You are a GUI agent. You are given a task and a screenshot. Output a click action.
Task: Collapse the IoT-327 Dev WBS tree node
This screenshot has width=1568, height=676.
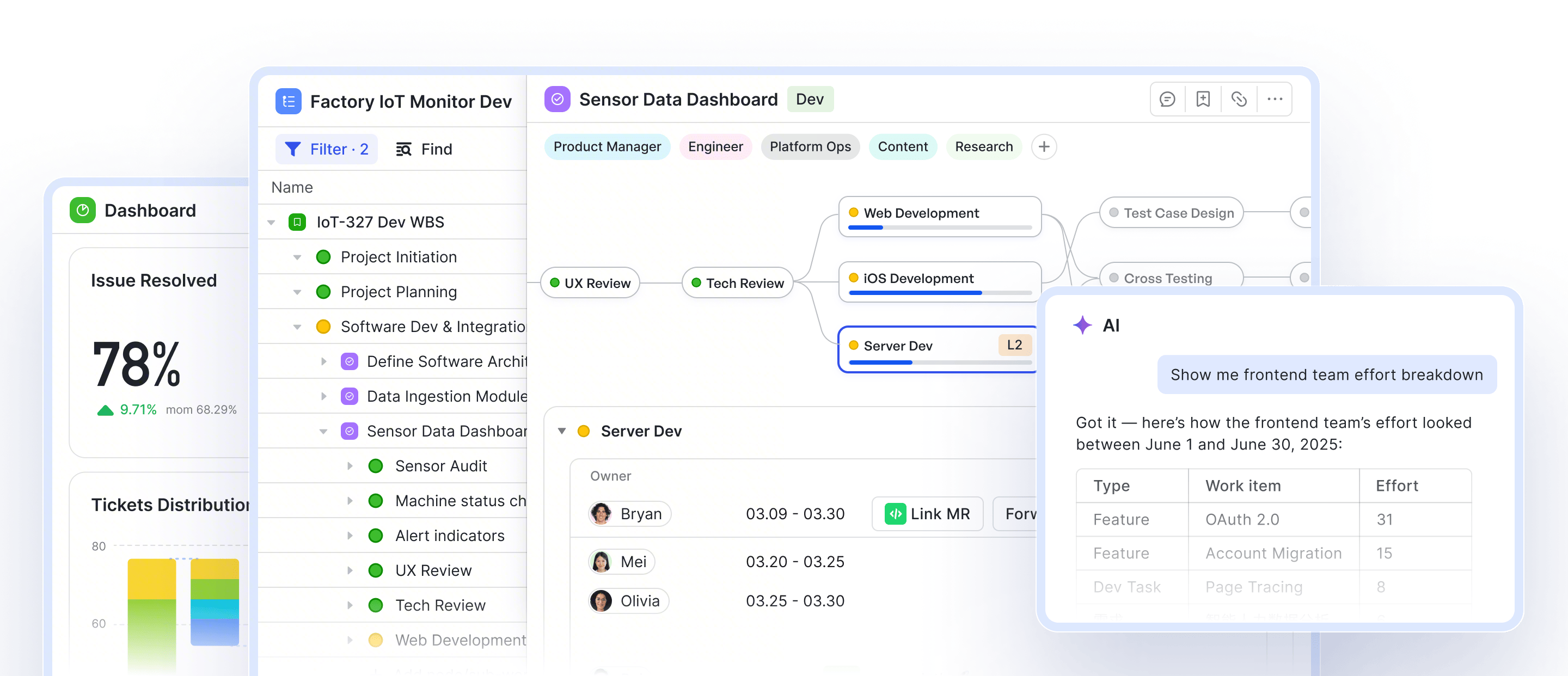[x=272, y=223]
